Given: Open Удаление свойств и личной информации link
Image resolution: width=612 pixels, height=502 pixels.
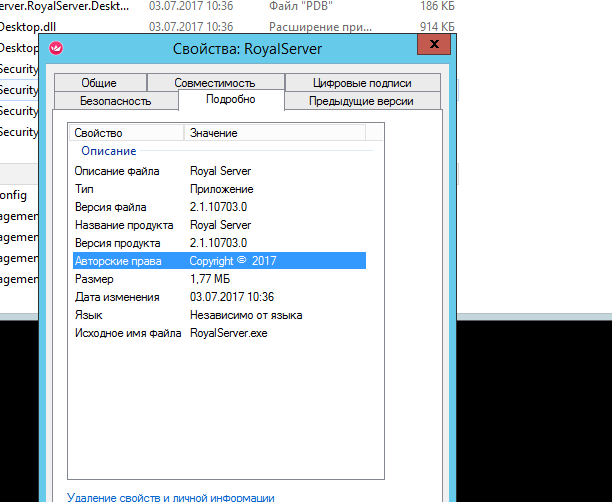Looking at the screenshot, I should (170, 497).
